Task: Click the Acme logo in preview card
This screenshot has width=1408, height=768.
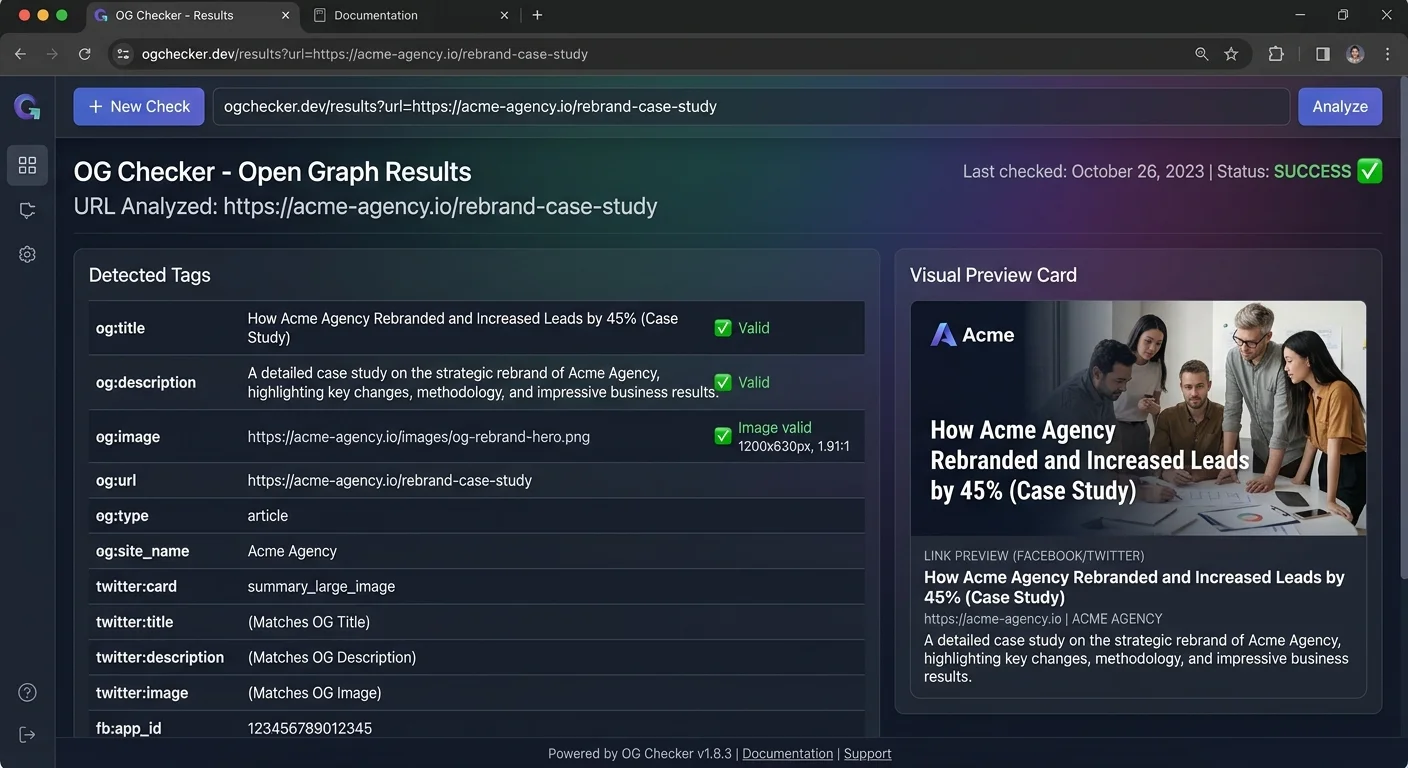Action: [972, 335]
